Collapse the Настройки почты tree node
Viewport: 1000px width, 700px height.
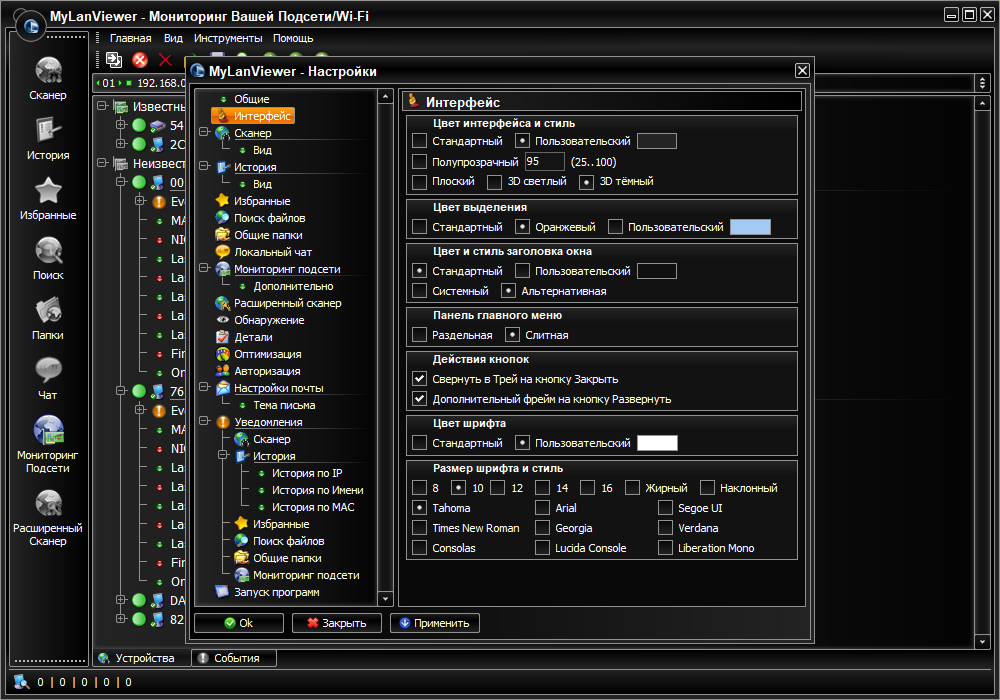point(204,388)
